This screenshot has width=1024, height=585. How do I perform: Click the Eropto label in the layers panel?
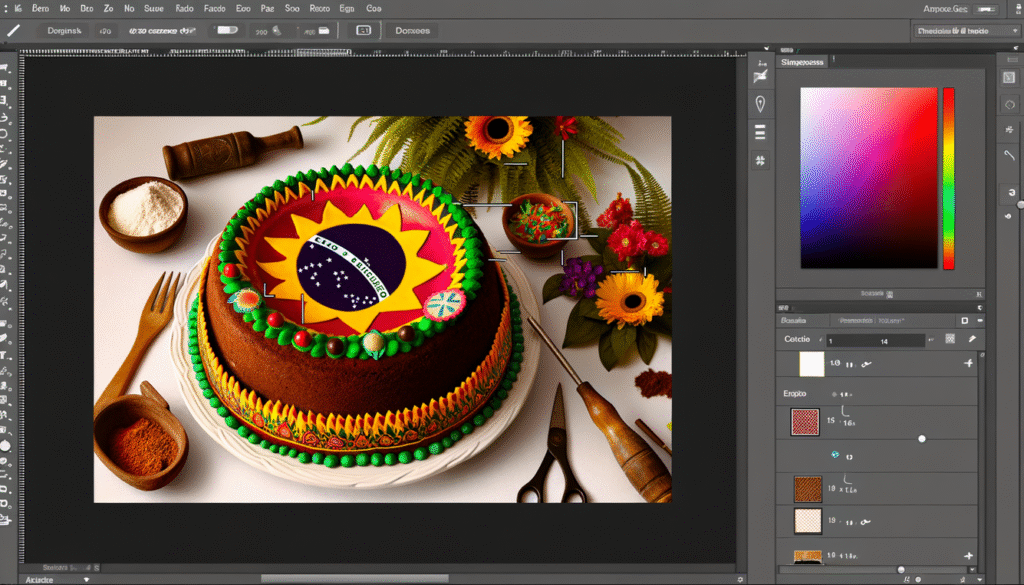point(795,394)
